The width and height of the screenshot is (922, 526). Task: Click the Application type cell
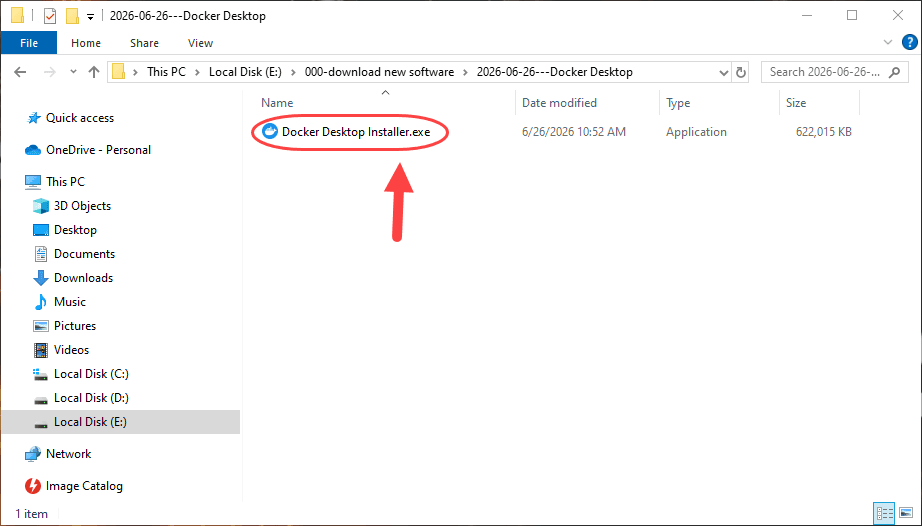(x=696, y=132)
